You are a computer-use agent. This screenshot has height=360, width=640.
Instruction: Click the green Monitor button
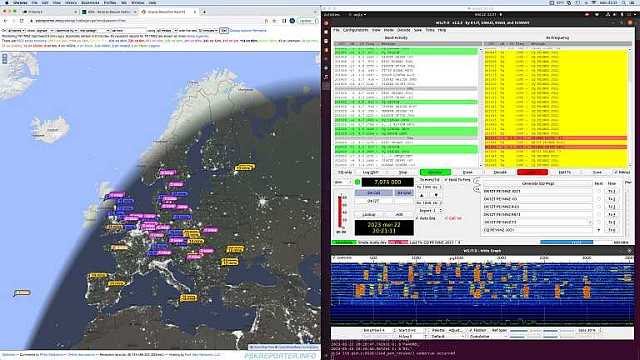(x=435, y=173)
